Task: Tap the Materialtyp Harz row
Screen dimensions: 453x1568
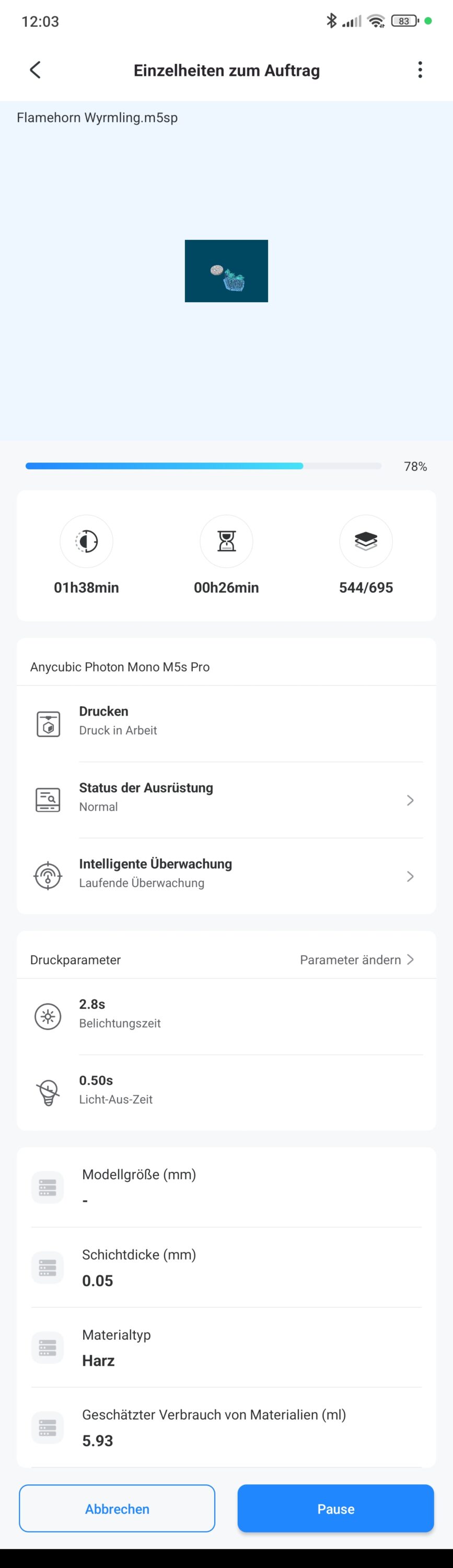Action: [x=227, y=1348]
